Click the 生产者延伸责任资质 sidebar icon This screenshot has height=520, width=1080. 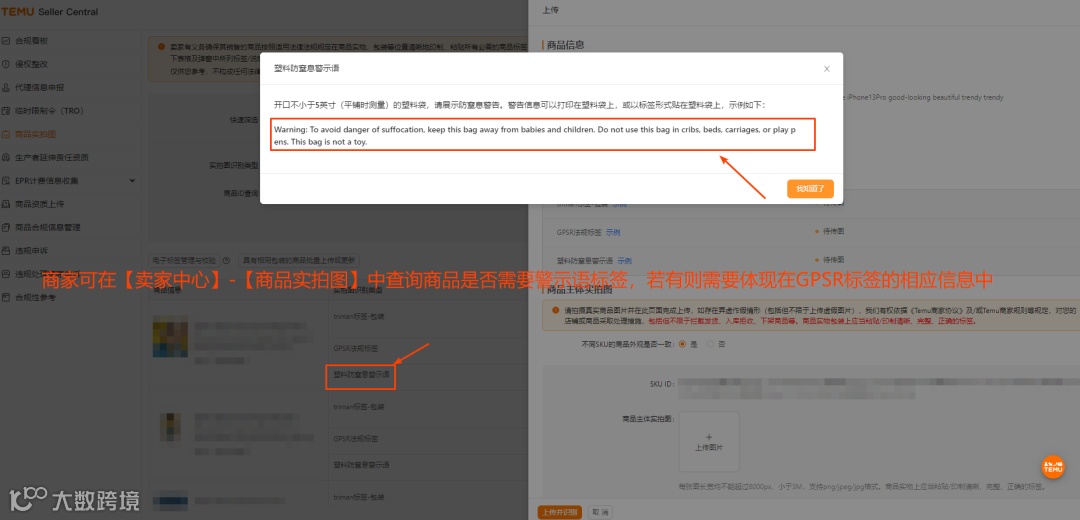pyautogui.click(x=6, y=157)
